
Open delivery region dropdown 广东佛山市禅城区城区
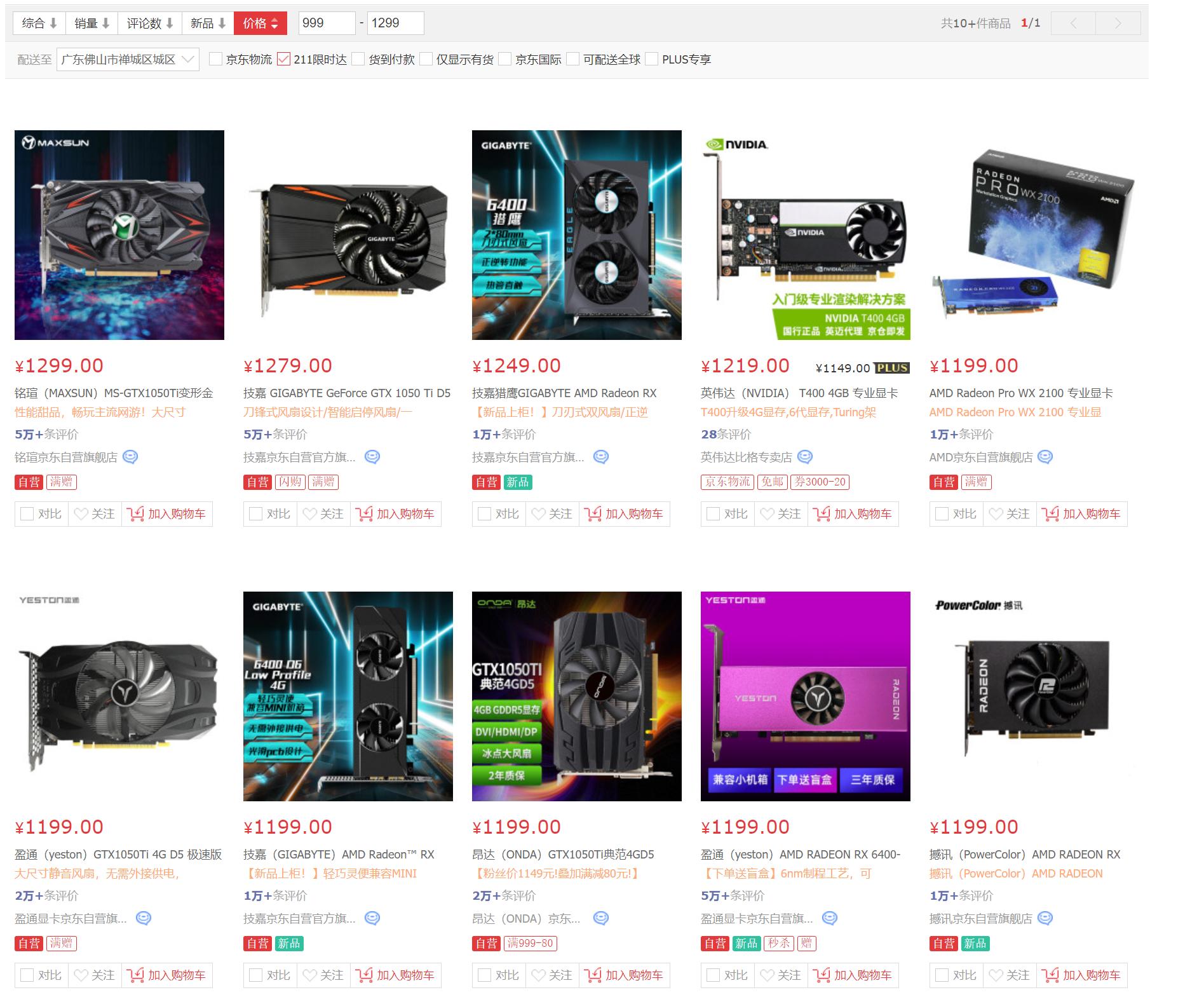coord(125,59)
